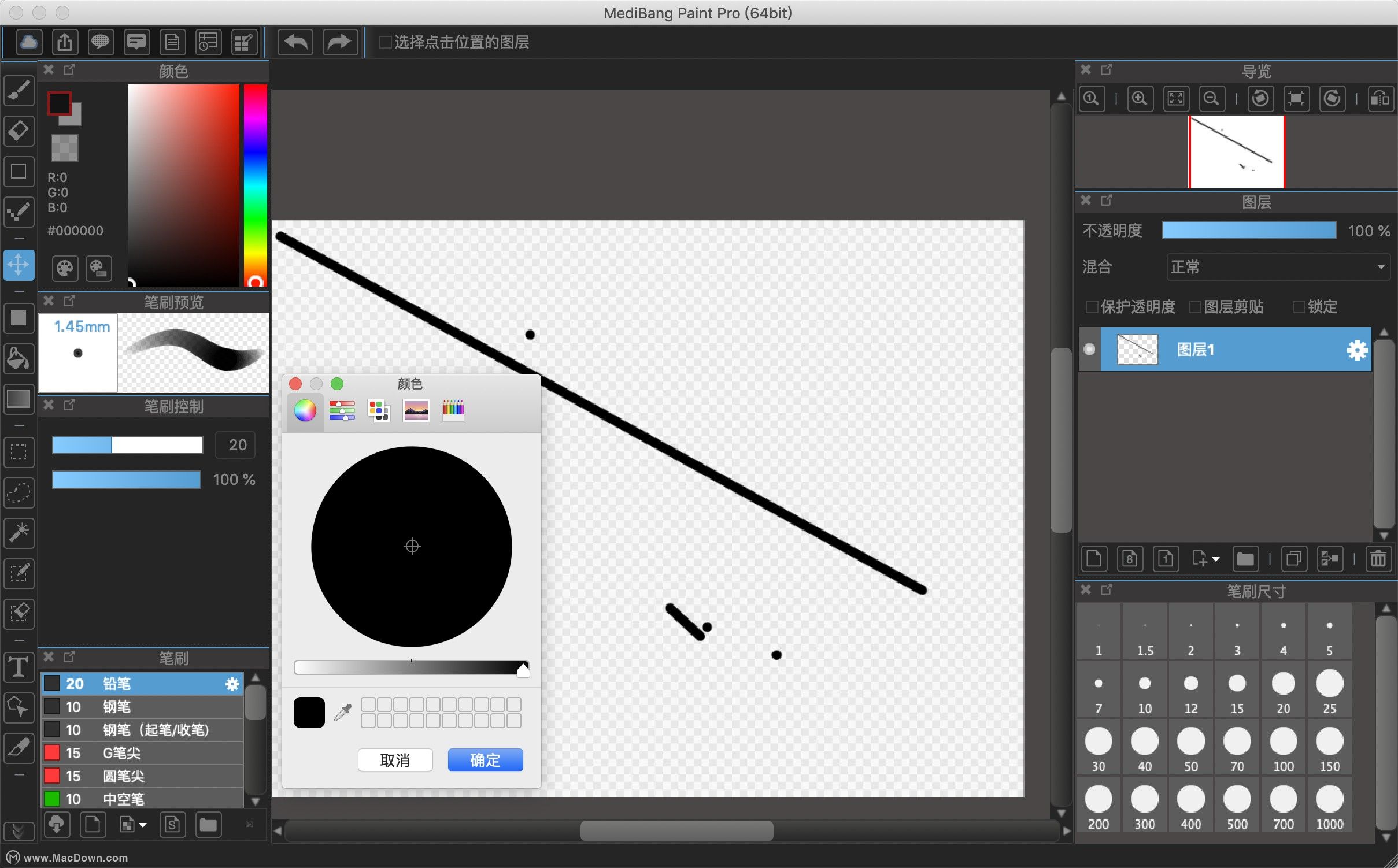1398x868 pixels.
Task: Enable 图层剪贴 checkbox
Action: [1194, 307]
